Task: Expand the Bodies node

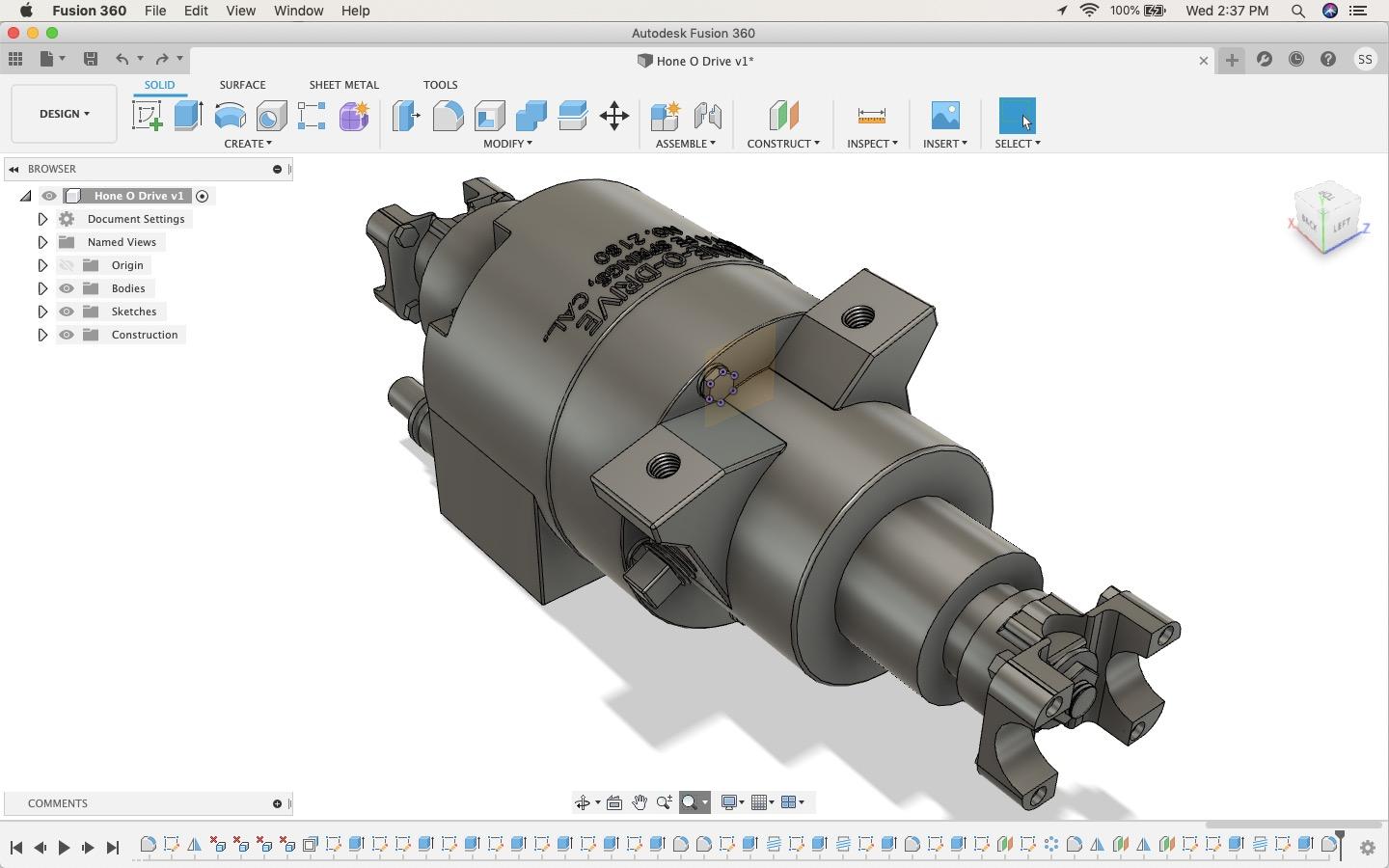Action: [42, 288]
